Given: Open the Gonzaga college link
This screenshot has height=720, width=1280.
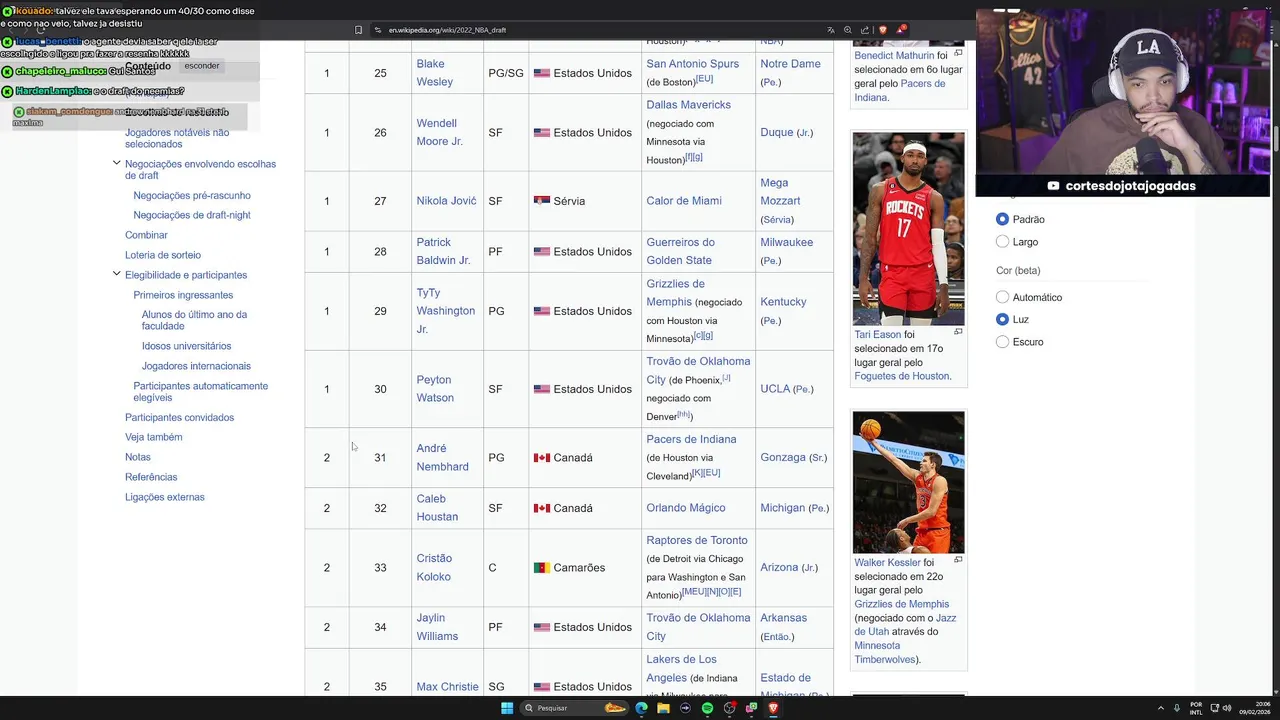Looking at the screenshot, I should 783,457.
